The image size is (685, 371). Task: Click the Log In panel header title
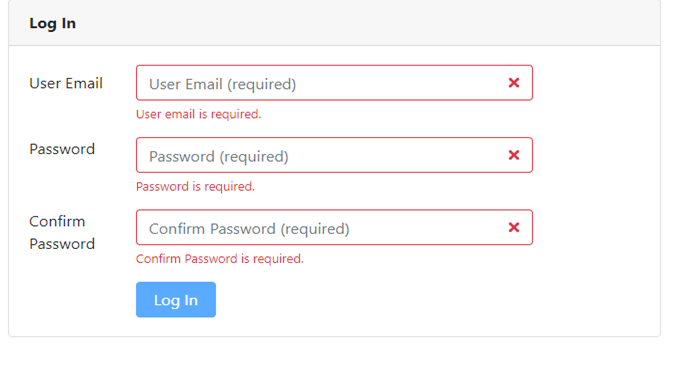(x=52, y=23)
